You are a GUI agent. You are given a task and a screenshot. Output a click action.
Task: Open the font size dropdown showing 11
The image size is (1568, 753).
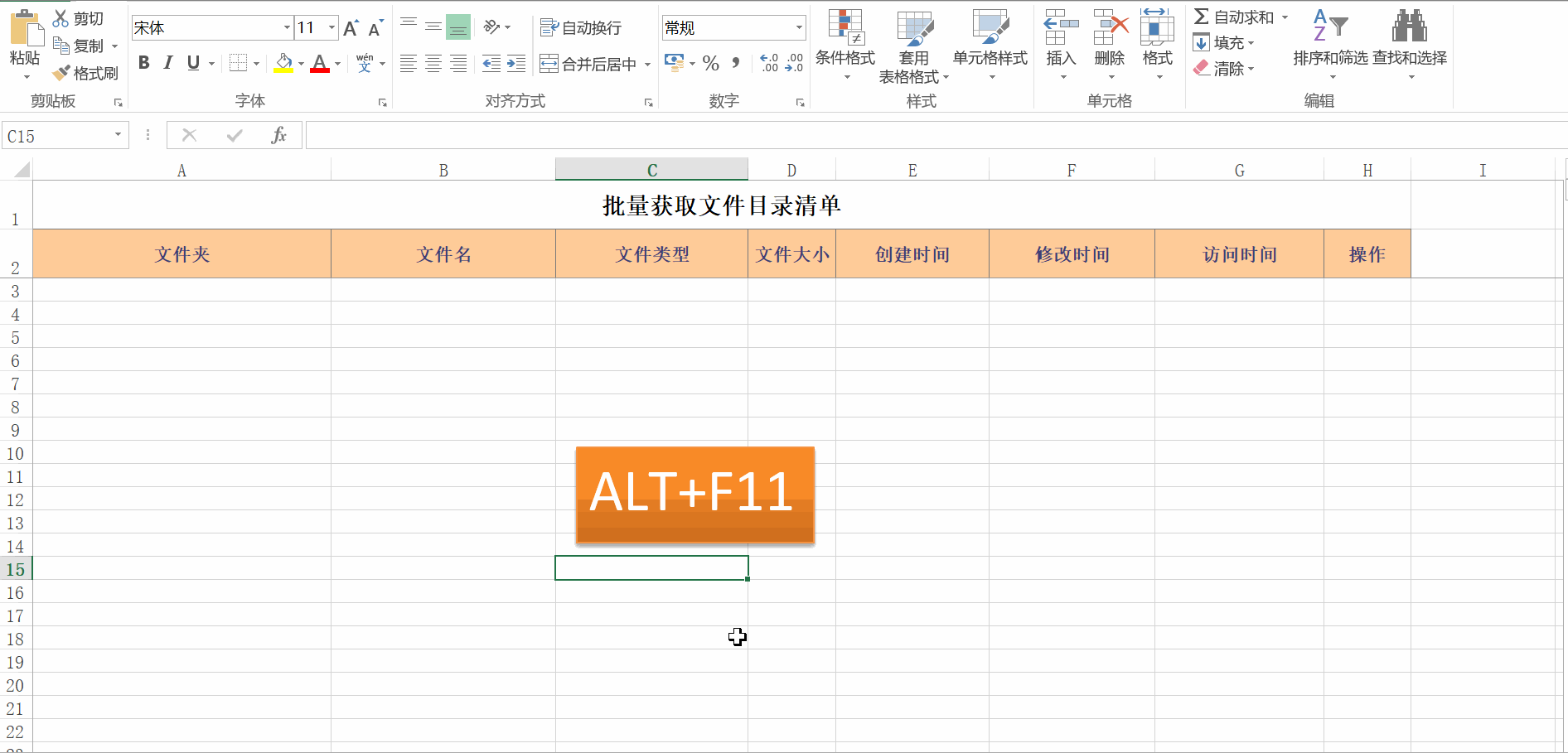(332, 27)
